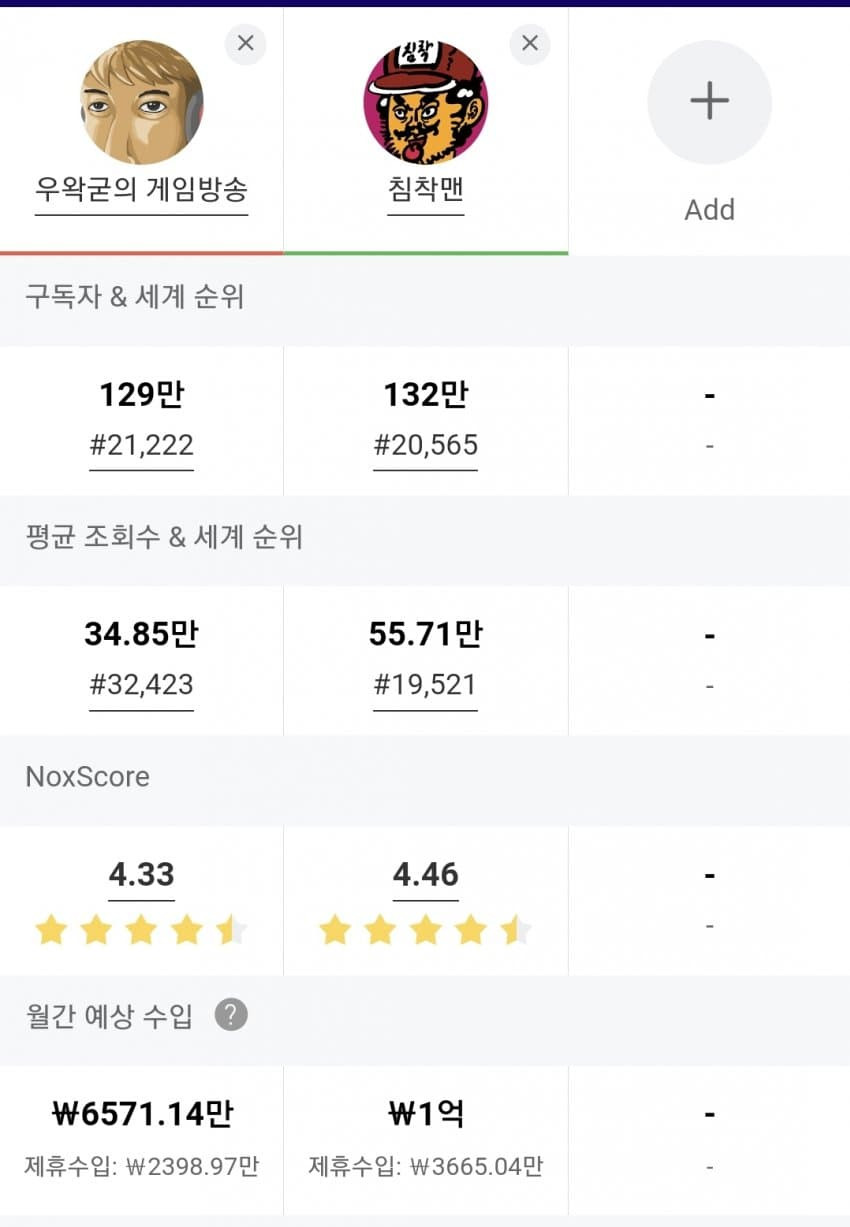Click the Add label
This screenshot has height=1227, width=850.
point(709,210)
